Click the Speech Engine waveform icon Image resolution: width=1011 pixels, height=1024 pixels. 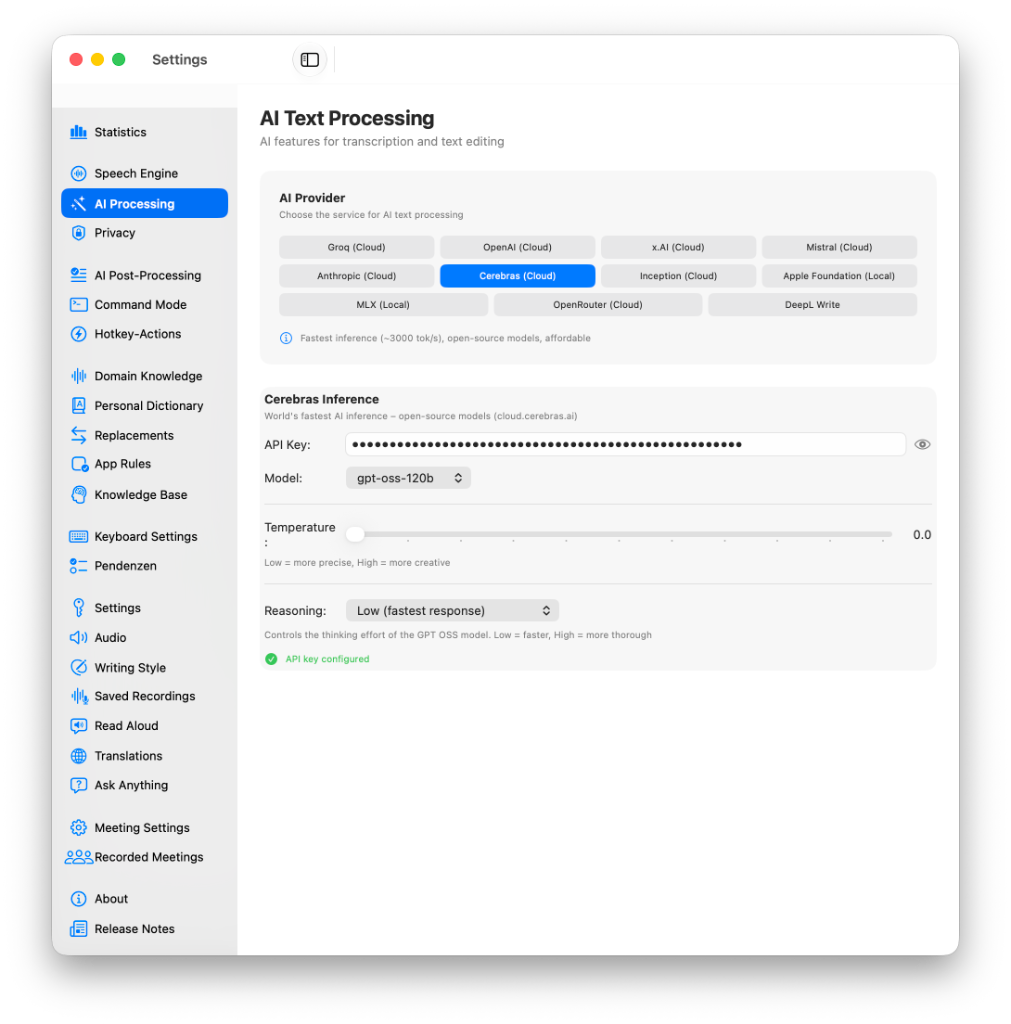(x=78, y=174)
